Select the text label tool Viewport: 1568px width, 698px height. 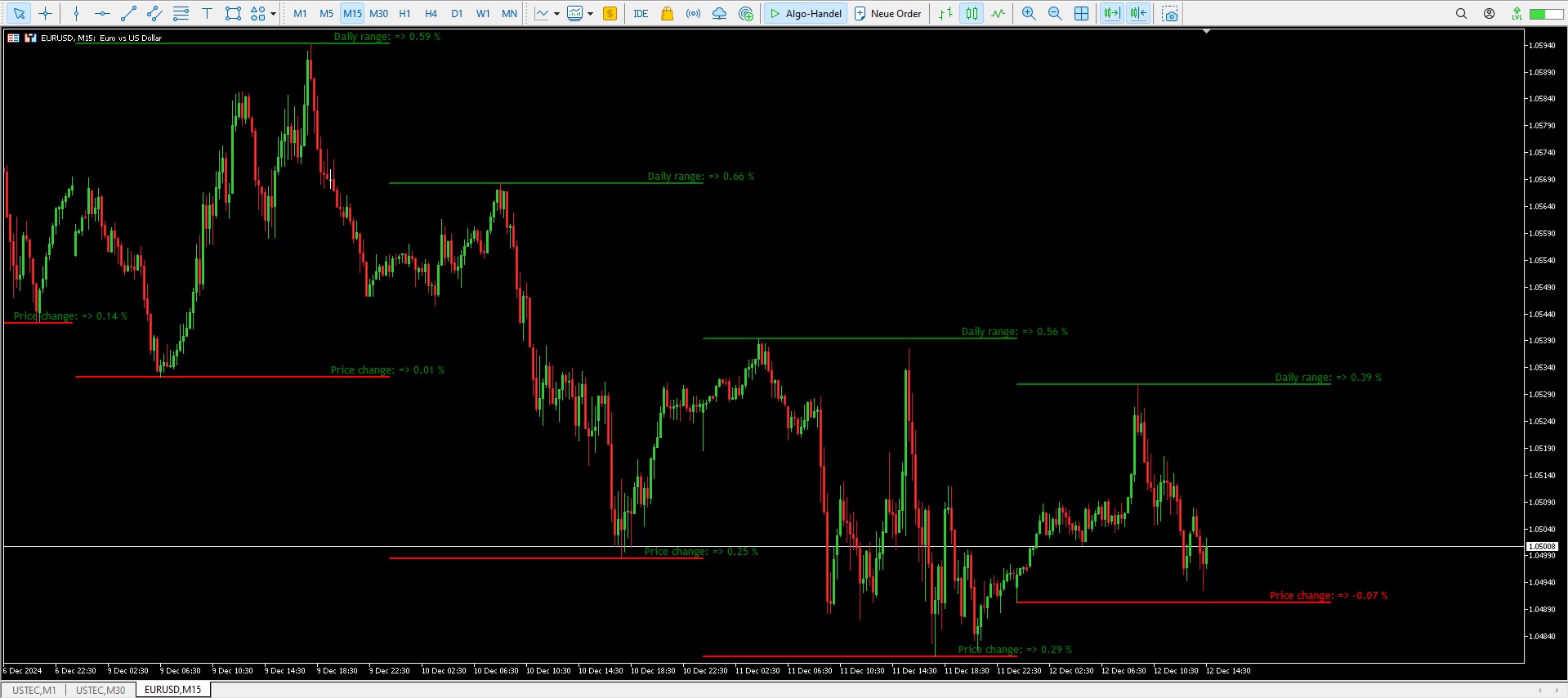tap(207, 13)
